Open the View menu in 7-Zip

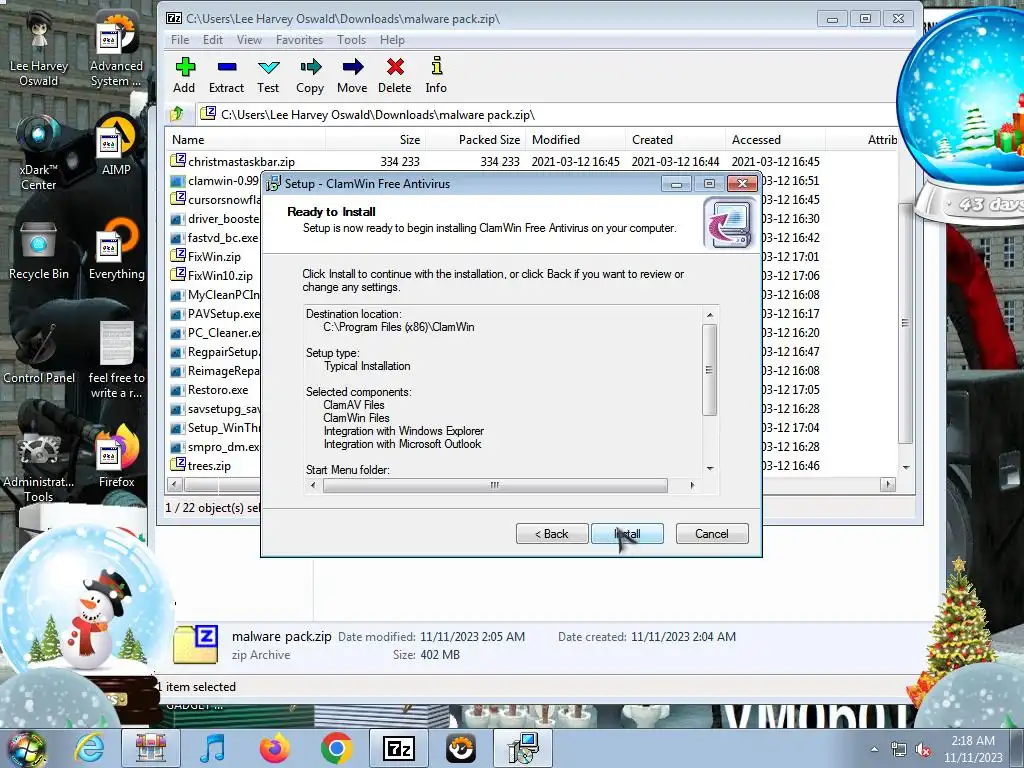249,40
